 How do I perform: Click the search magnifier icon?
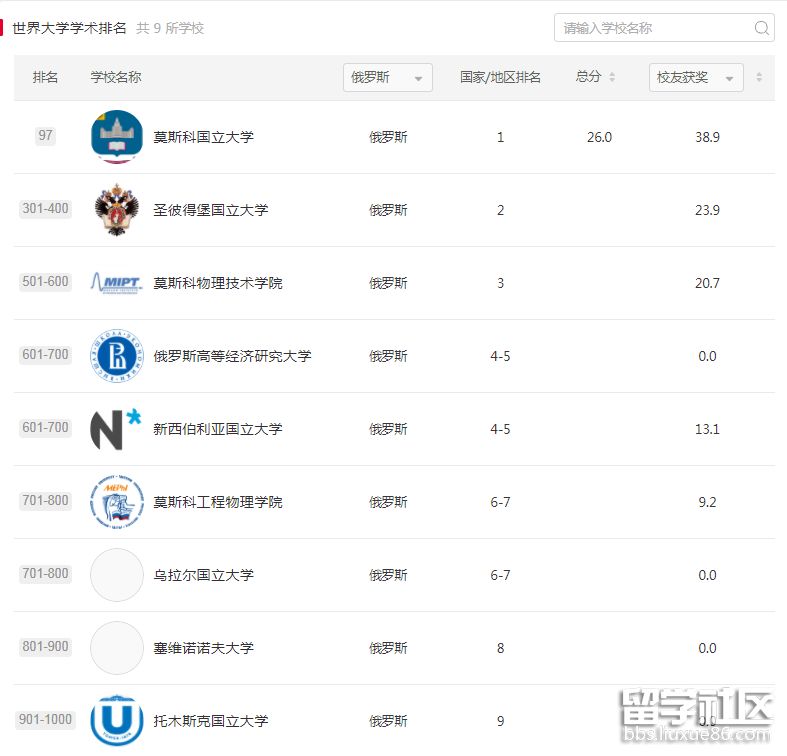point(761,28)
